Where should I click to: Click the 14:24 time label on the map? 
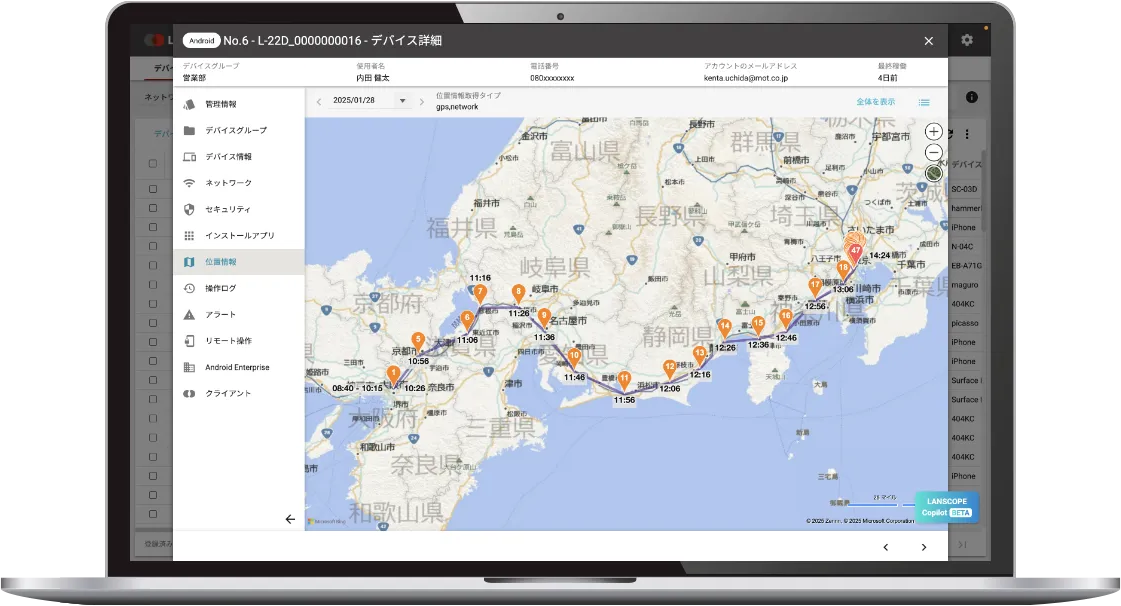pyautogui.click(x=880, y=255)
